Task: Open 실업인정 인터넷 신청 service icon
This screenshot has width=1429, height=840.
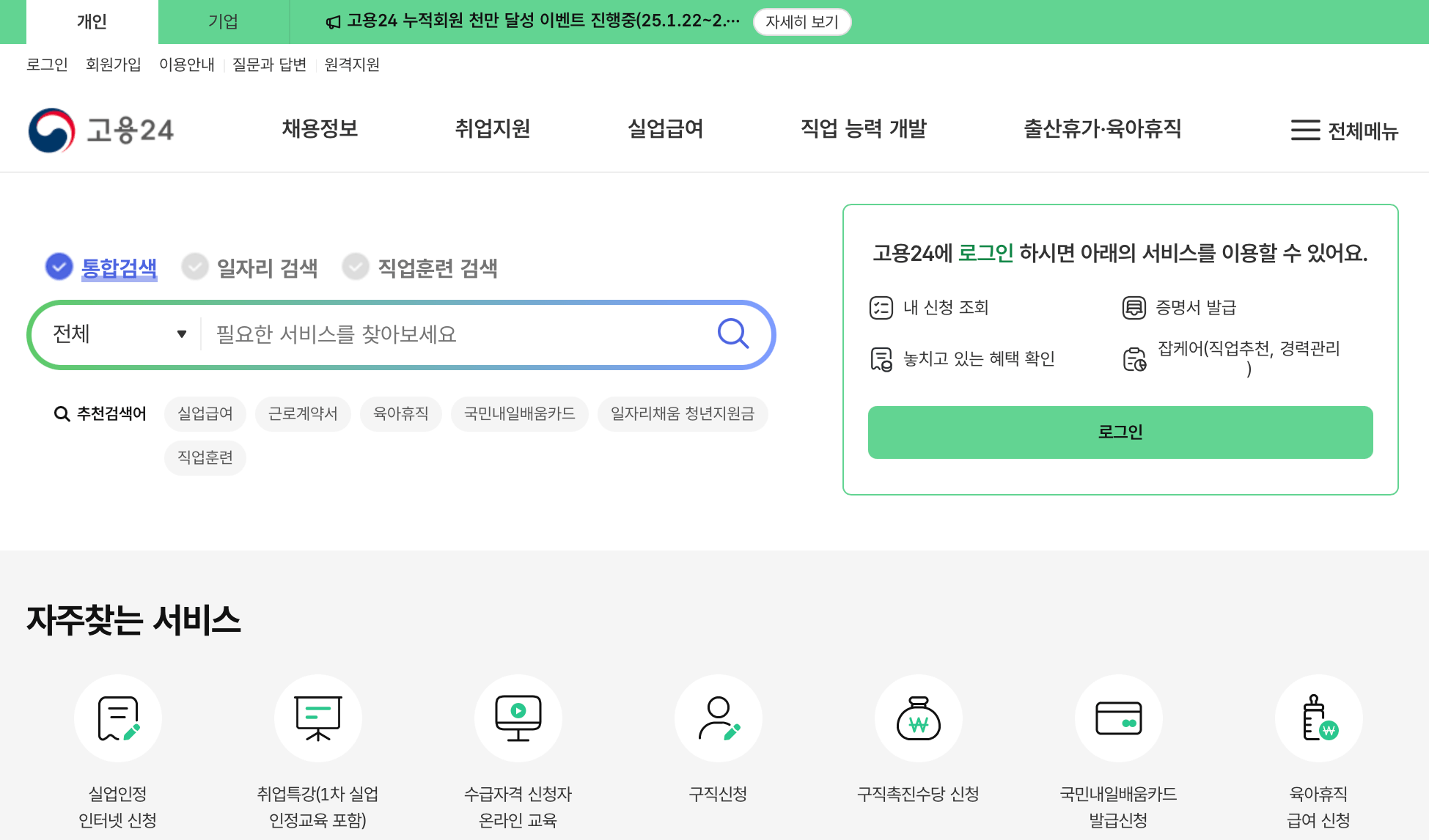Action: (x=118, y=718)
